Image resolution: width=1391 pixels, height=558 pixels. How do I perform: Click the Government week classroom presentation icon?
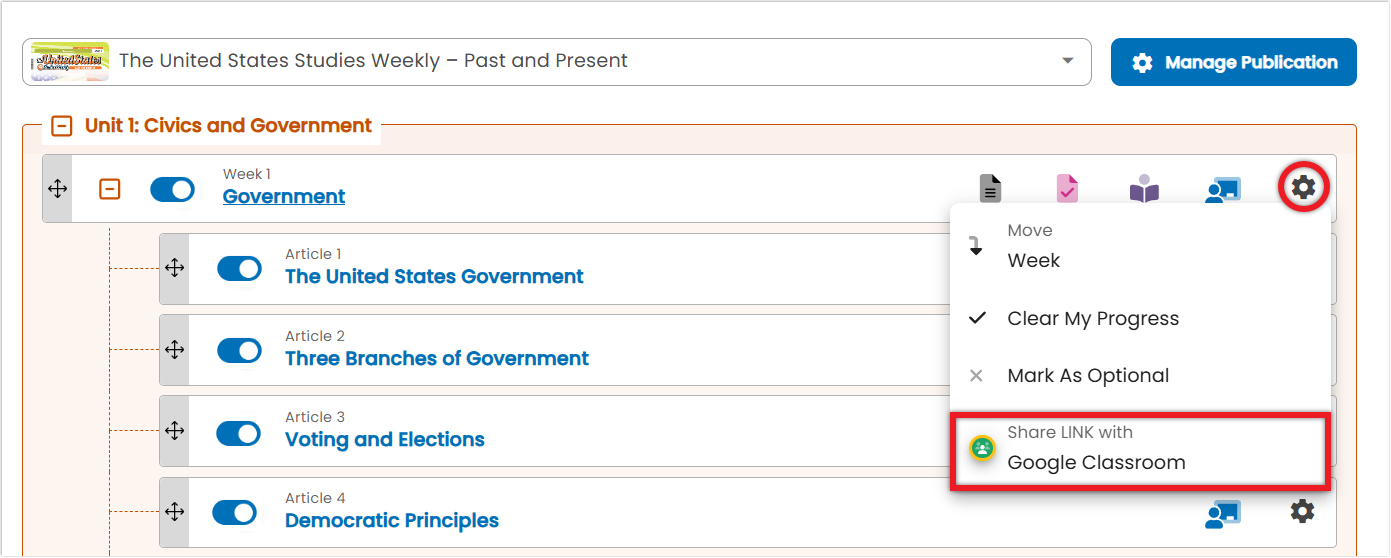[x=1222, y=189]
